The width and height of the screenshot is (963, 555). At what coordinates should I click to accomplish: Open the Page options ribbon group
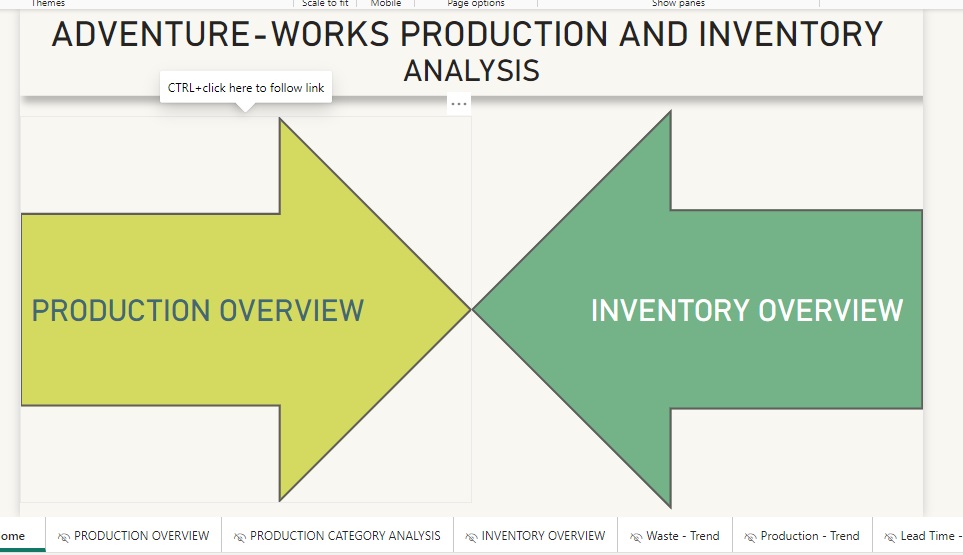475,4
